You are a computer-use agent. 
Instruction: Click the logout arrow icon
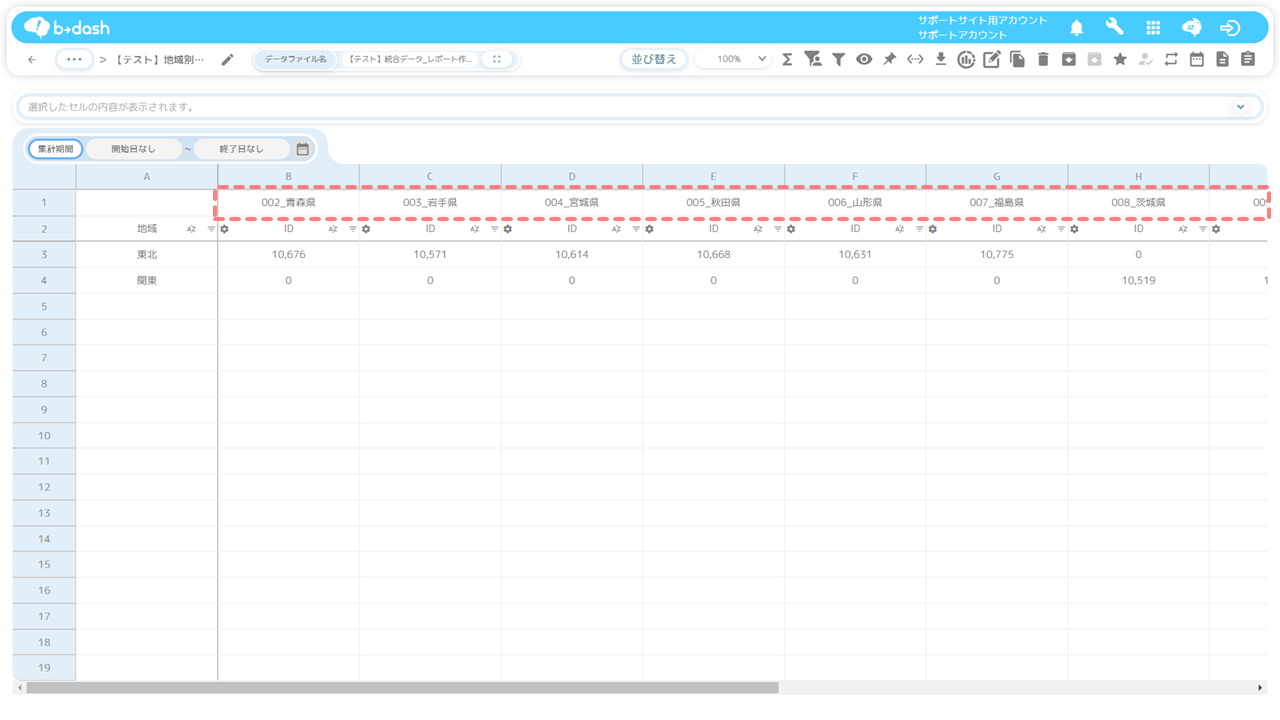click(1230, 28)
